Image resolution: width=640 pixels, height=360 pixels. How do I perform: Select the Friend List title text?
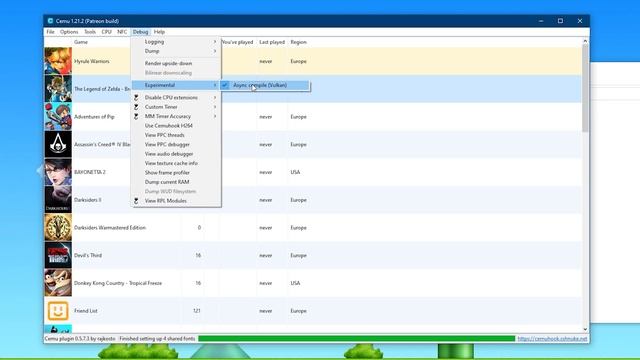pyautogui.click(x=86, y=311)
